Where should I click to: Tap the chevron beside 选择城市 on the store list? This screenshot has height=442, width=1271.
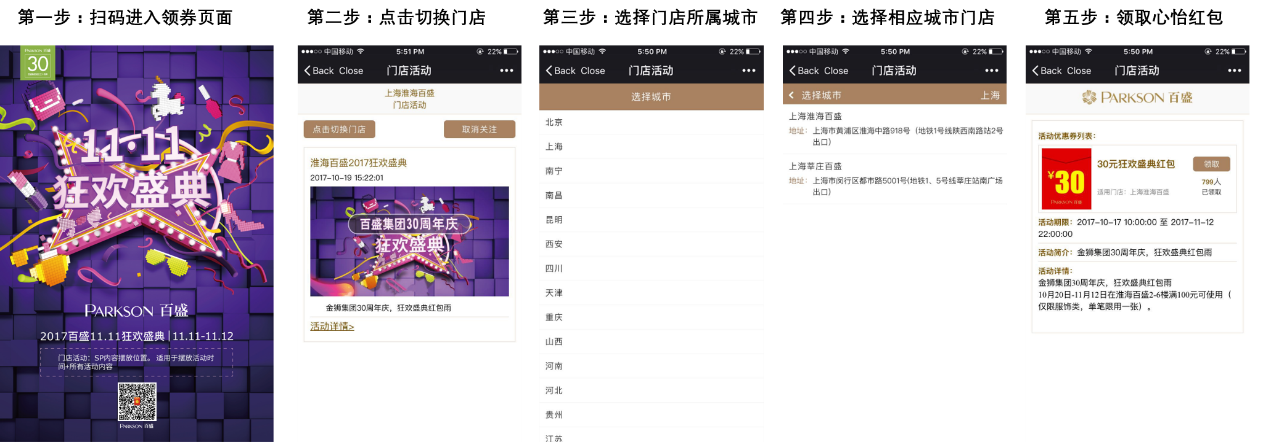(791, 95)
